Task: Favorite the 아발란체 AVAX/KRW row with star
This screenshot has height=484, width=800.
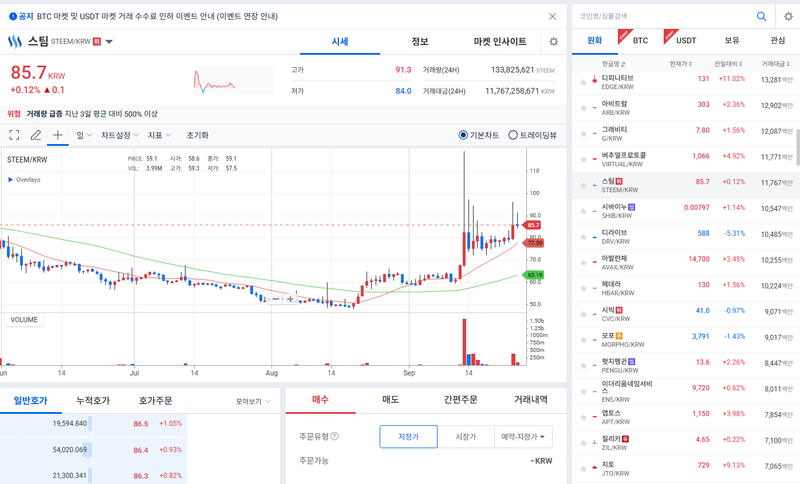Action: 583,263
